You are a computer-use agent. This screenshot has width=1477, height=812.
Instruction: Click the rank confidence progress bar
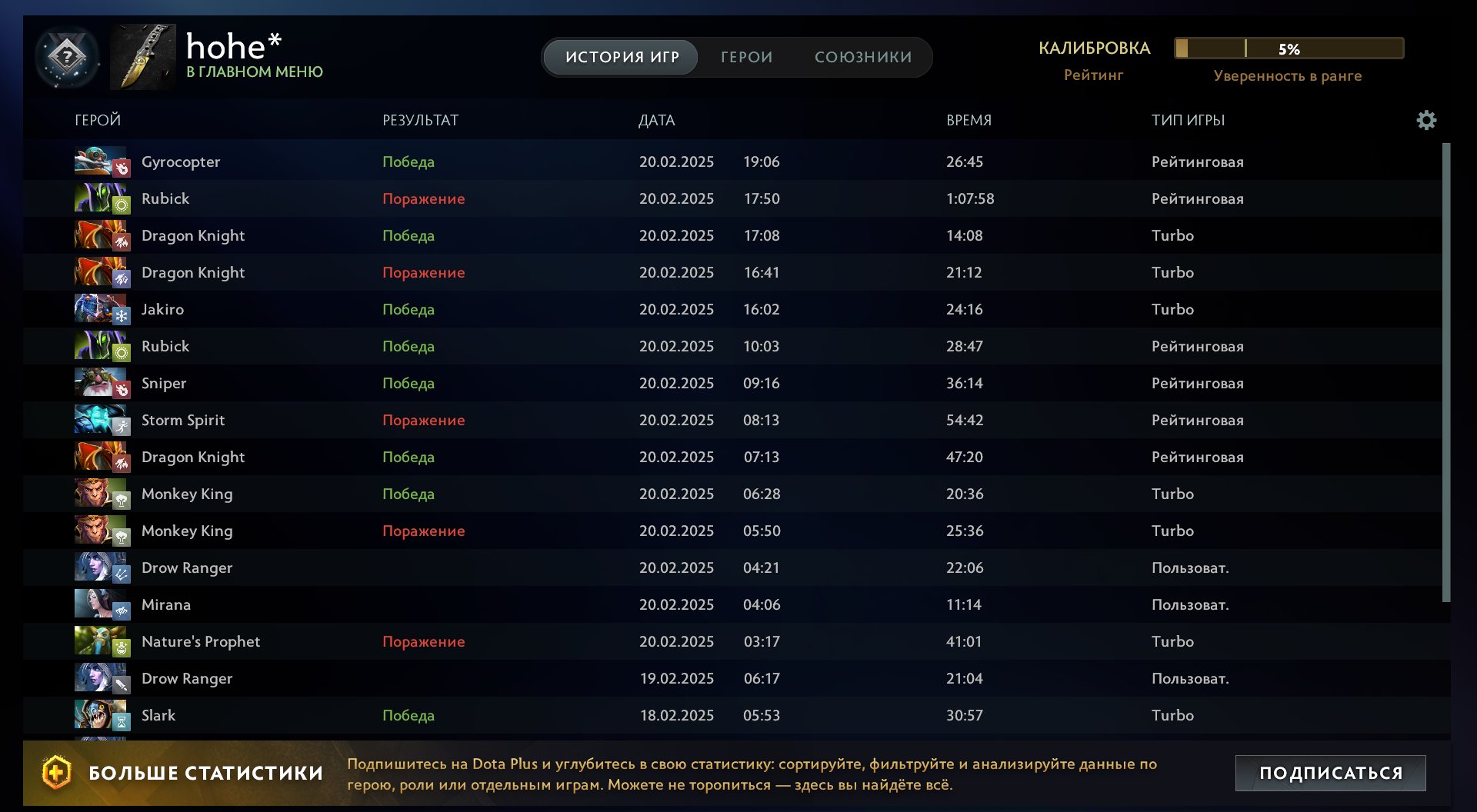[x=1289, y=48]
